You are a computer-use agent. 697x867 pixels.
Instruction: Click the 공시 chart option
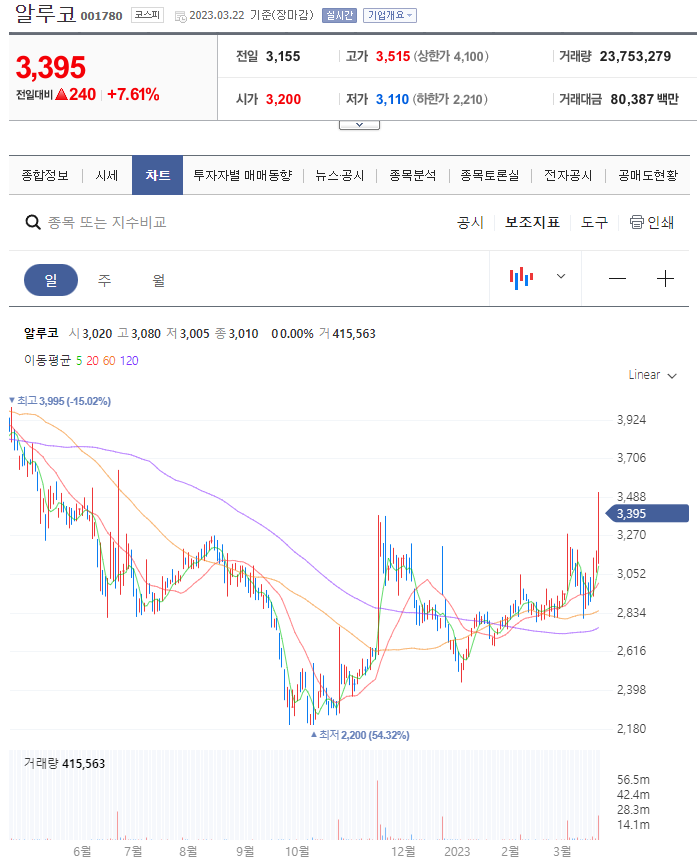pos(470,222)
